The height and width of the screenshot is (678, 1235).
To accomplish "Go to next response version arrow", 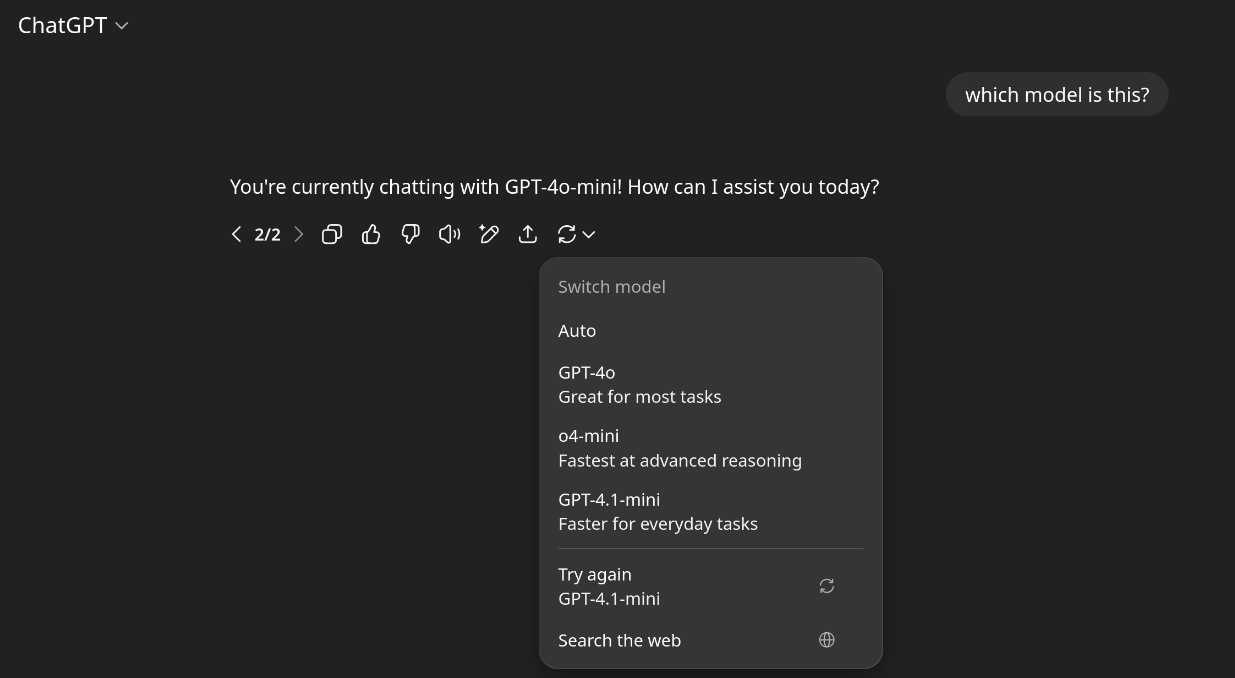I will [x=298, y=234].
